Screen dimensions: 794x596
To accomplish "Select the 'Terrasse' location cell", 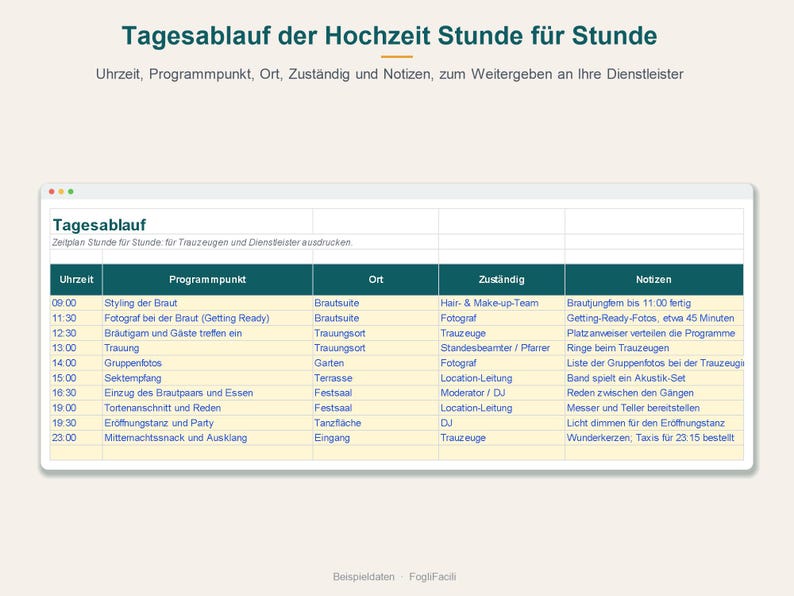I will click(x=375, y=378).
